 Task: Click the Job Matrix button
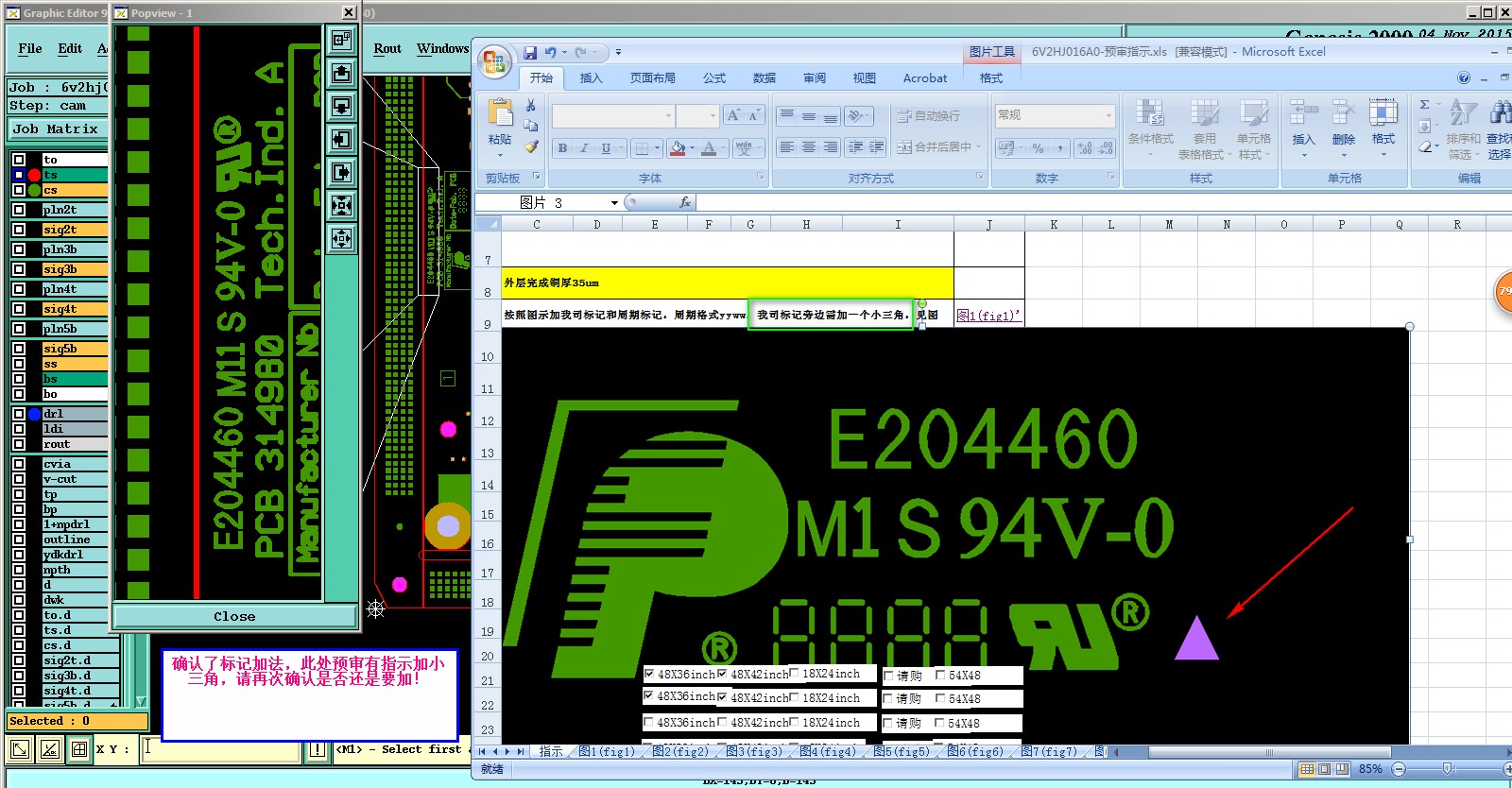[x=56, y=128]
